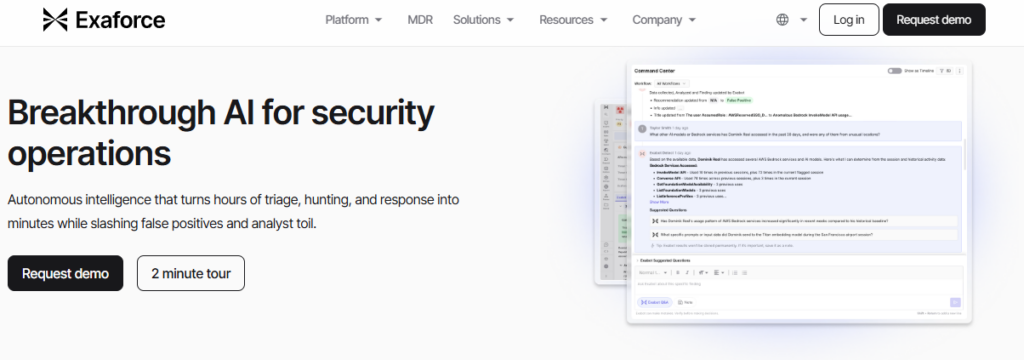Click Request demo in the header

click(934, 20)
